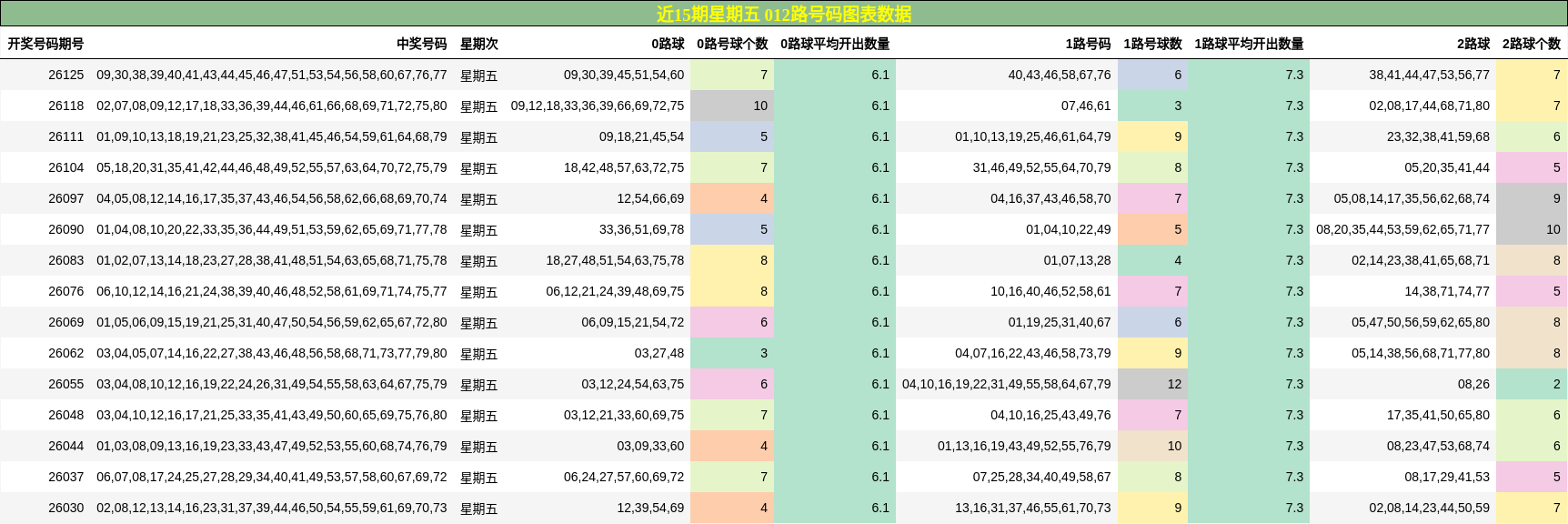
Task: Click the 0路 count cell 3 in row 26062
Action: click(732, 353)
